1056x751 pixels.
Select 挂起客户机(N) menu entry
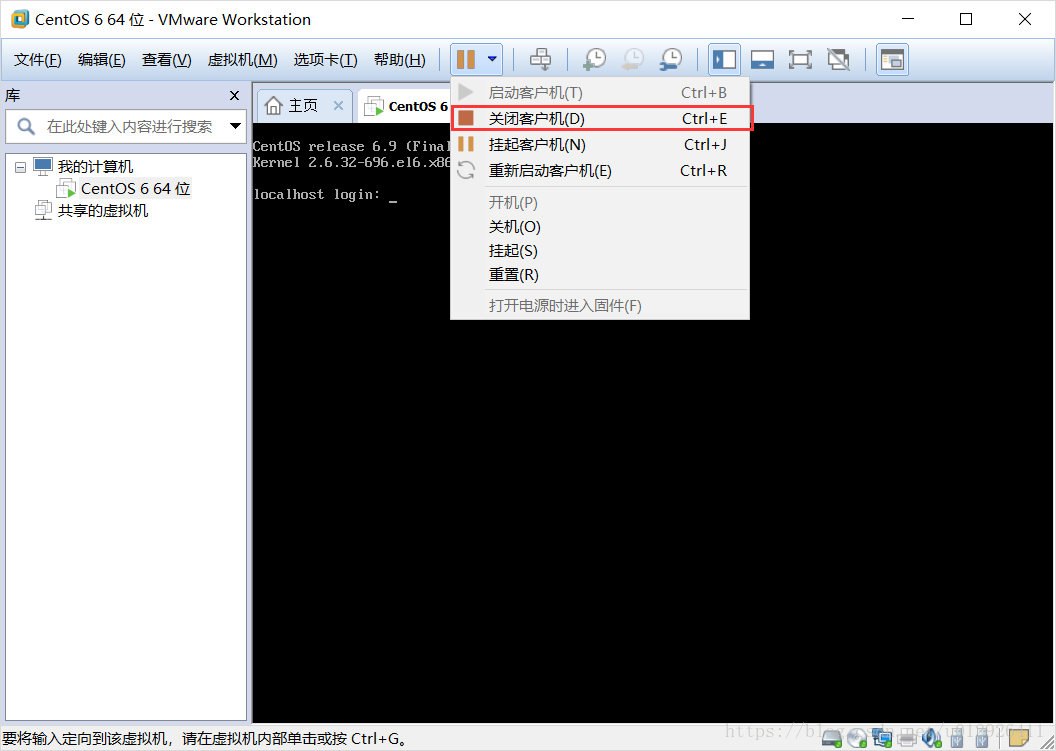[600, 145]
